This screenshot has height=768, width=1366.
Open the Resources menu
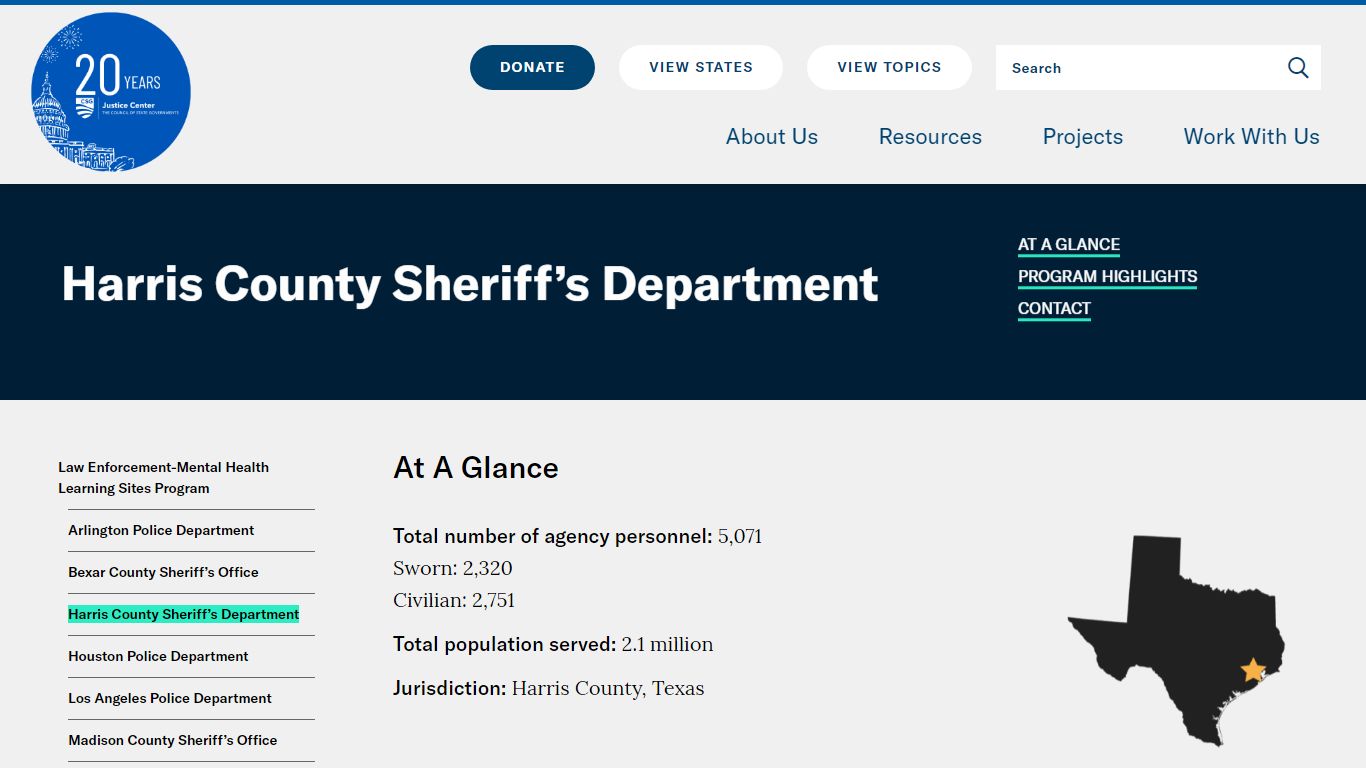point(930,137)
